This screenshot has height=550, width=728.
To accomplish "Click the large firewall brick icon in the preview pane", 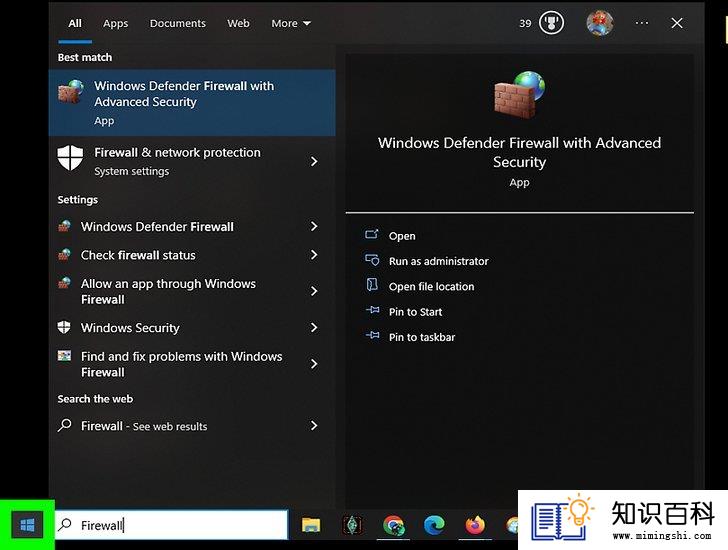I will pyautogui.click(x=520, y=94).
